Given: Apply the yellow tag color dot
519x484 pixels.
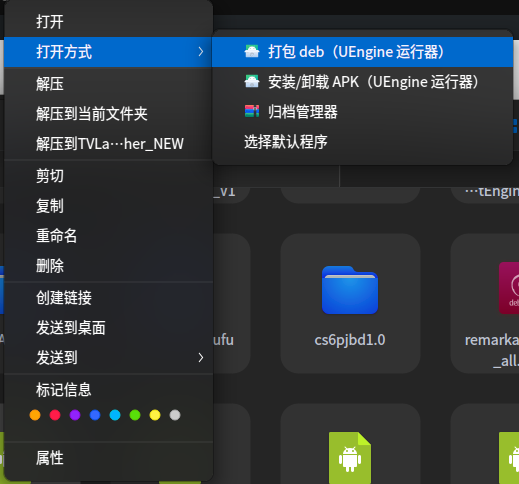Looking at the screenshot, I should 155,415.
